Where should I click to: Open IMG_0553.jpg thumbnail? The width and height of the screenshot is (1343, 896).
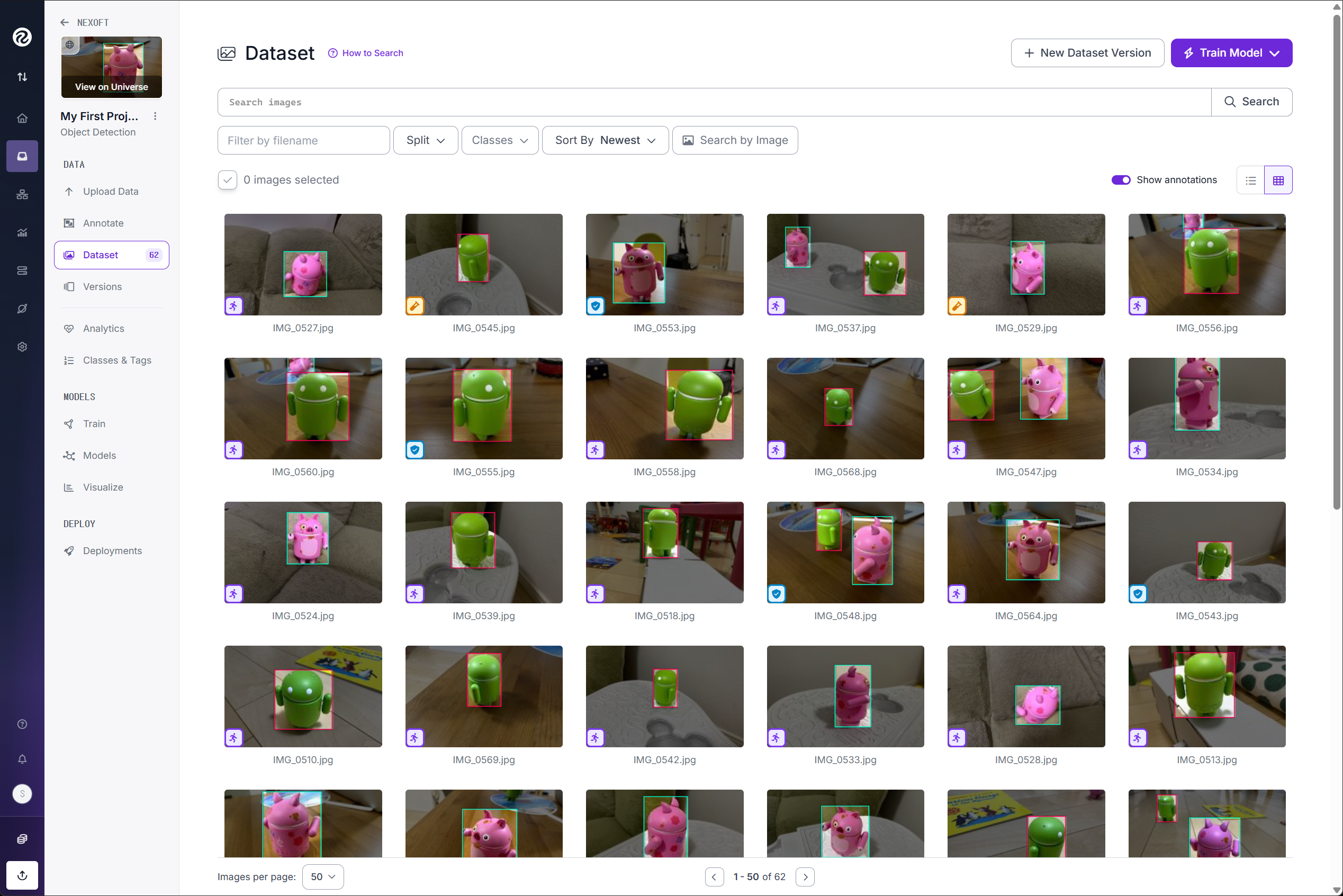click(664, 265)
